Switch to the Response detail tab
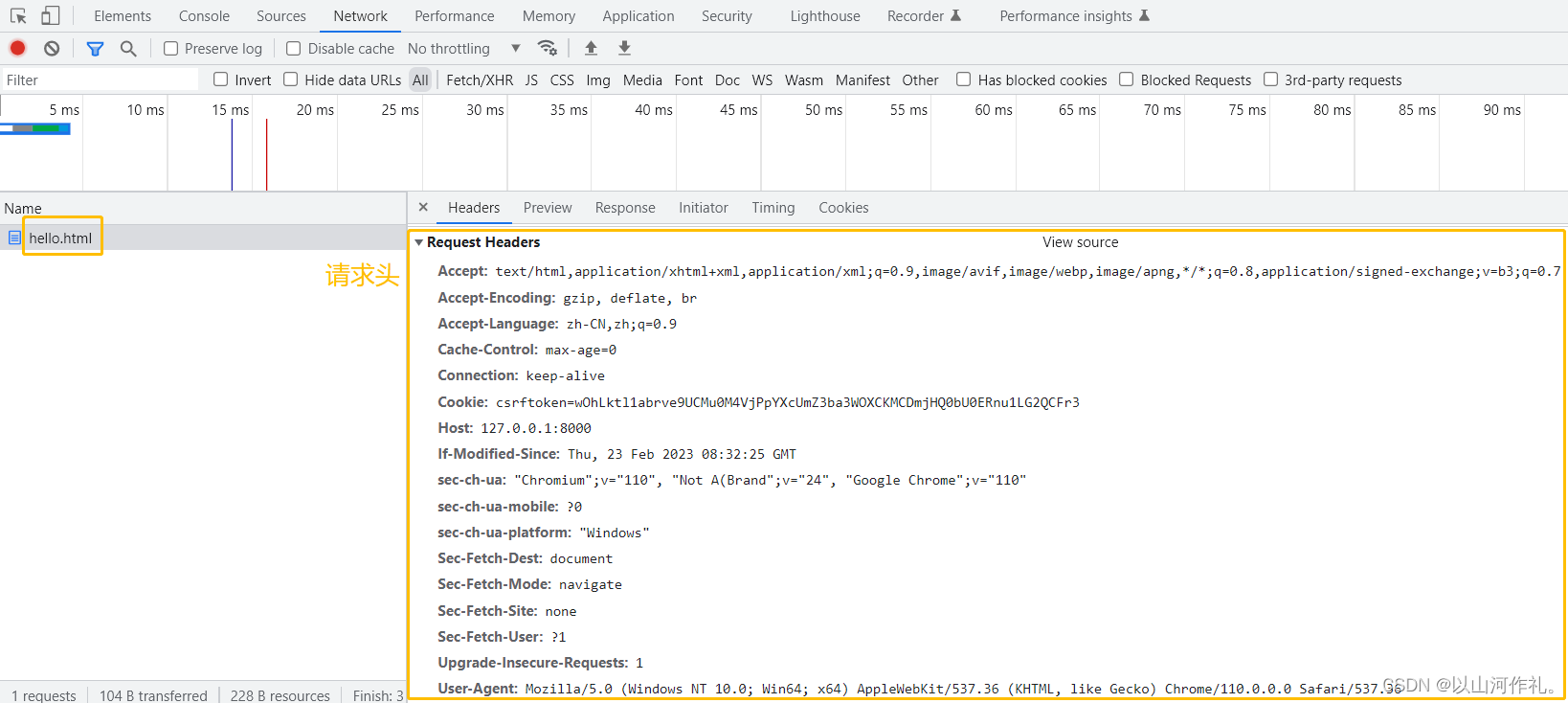Image resolution: width=1568 pixels, height=703 pixels. [625, 208]
